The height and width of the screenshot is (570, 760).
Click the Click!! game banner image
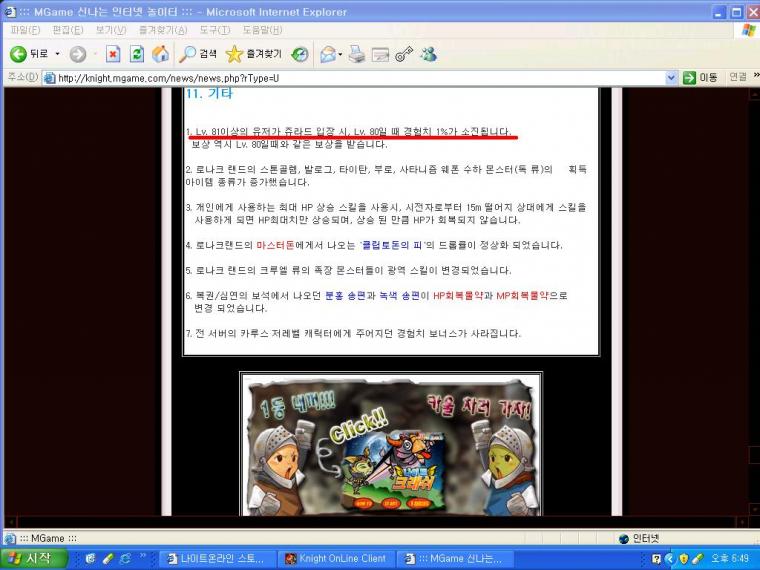point(391,444)
